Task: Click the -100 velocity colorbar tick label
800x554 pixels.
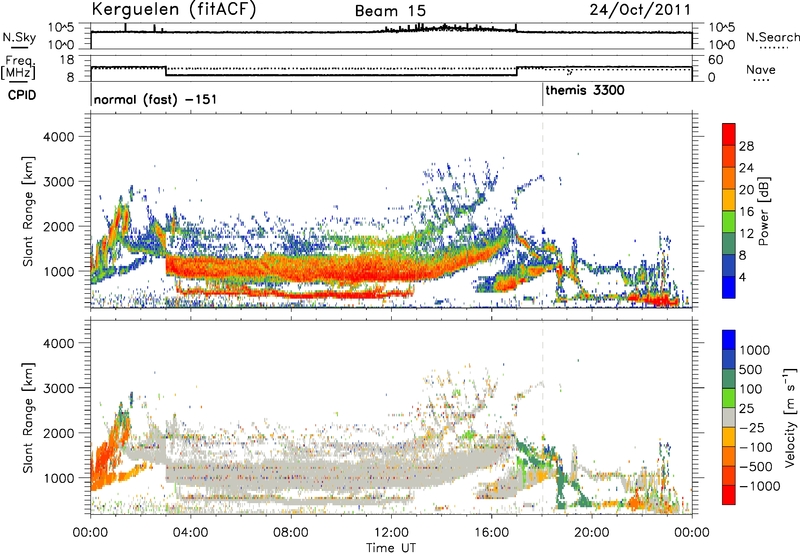Action: pos(756,447)
